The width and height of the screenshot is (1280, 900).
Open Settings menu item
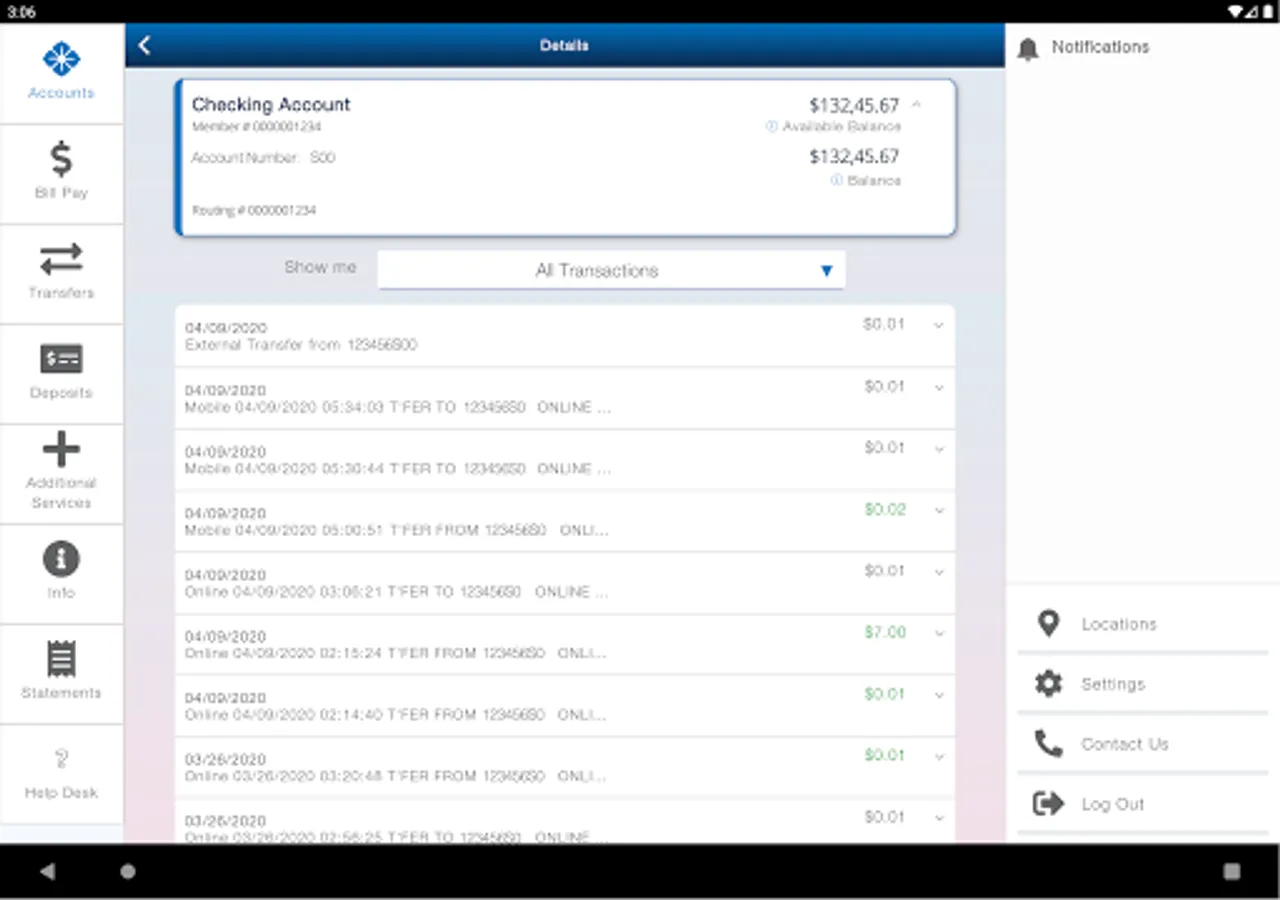1142,684
